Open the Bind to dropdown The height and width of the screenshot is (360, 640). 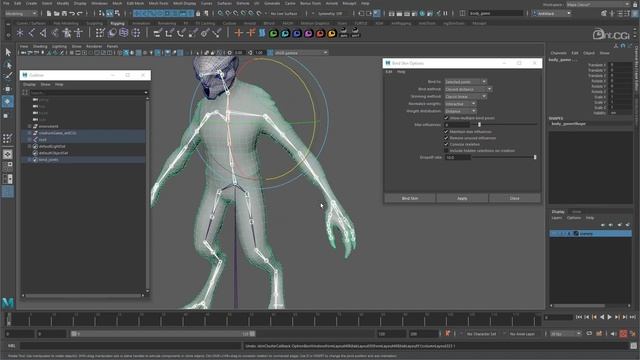[x=465, y=82]
